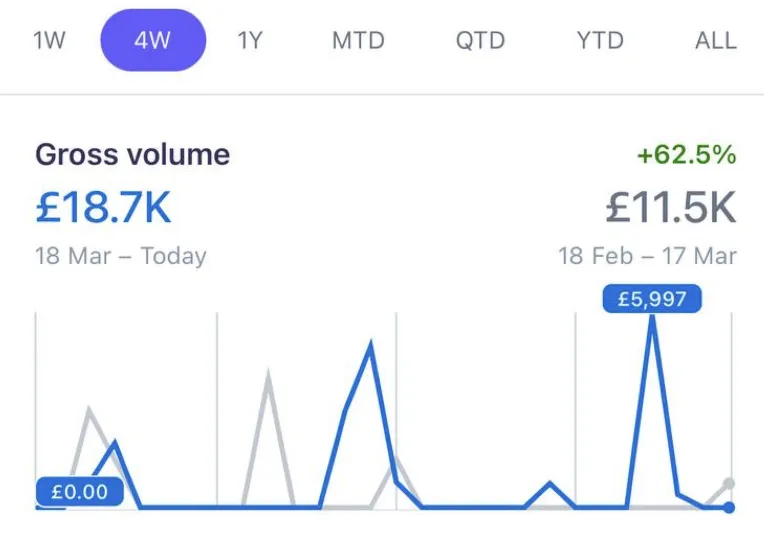The width and height of the screenshot is (764, 538).
Task: Switch to the 1Y time range
Action: coord(250,40)
